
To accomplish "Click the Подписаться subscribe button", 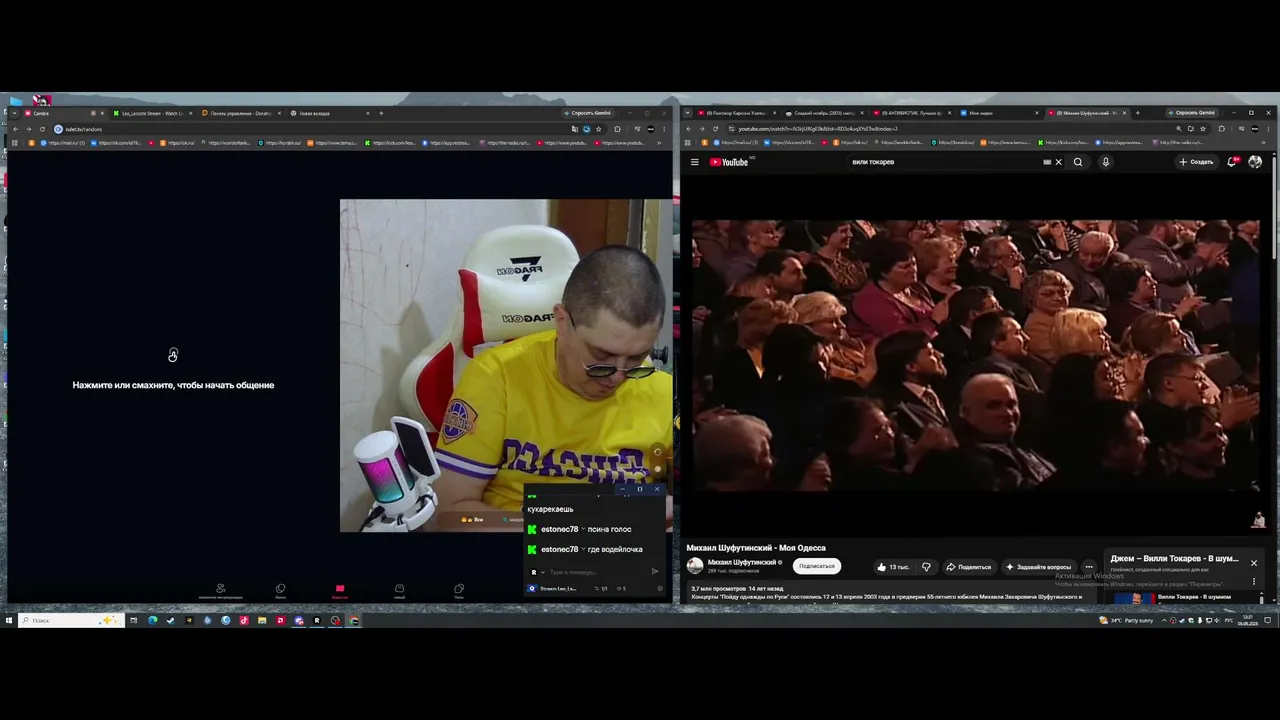I will 817,566.
